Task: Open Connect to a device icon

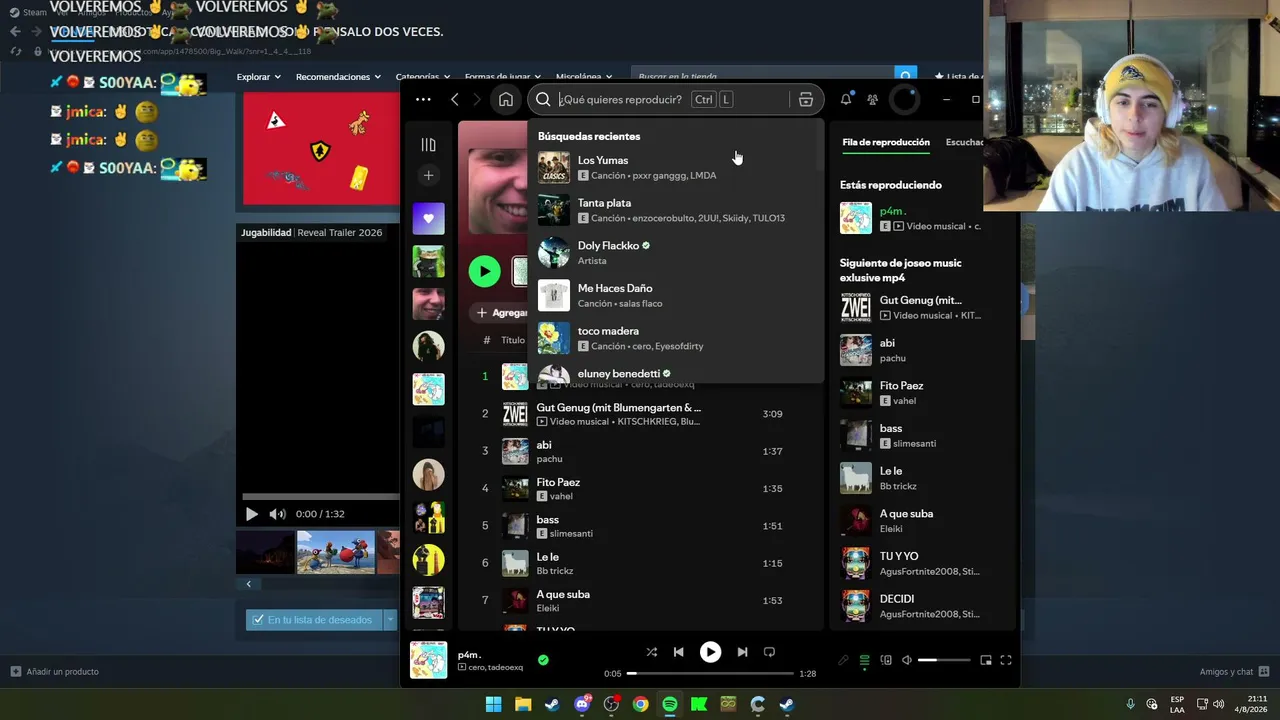Action: 886,660
